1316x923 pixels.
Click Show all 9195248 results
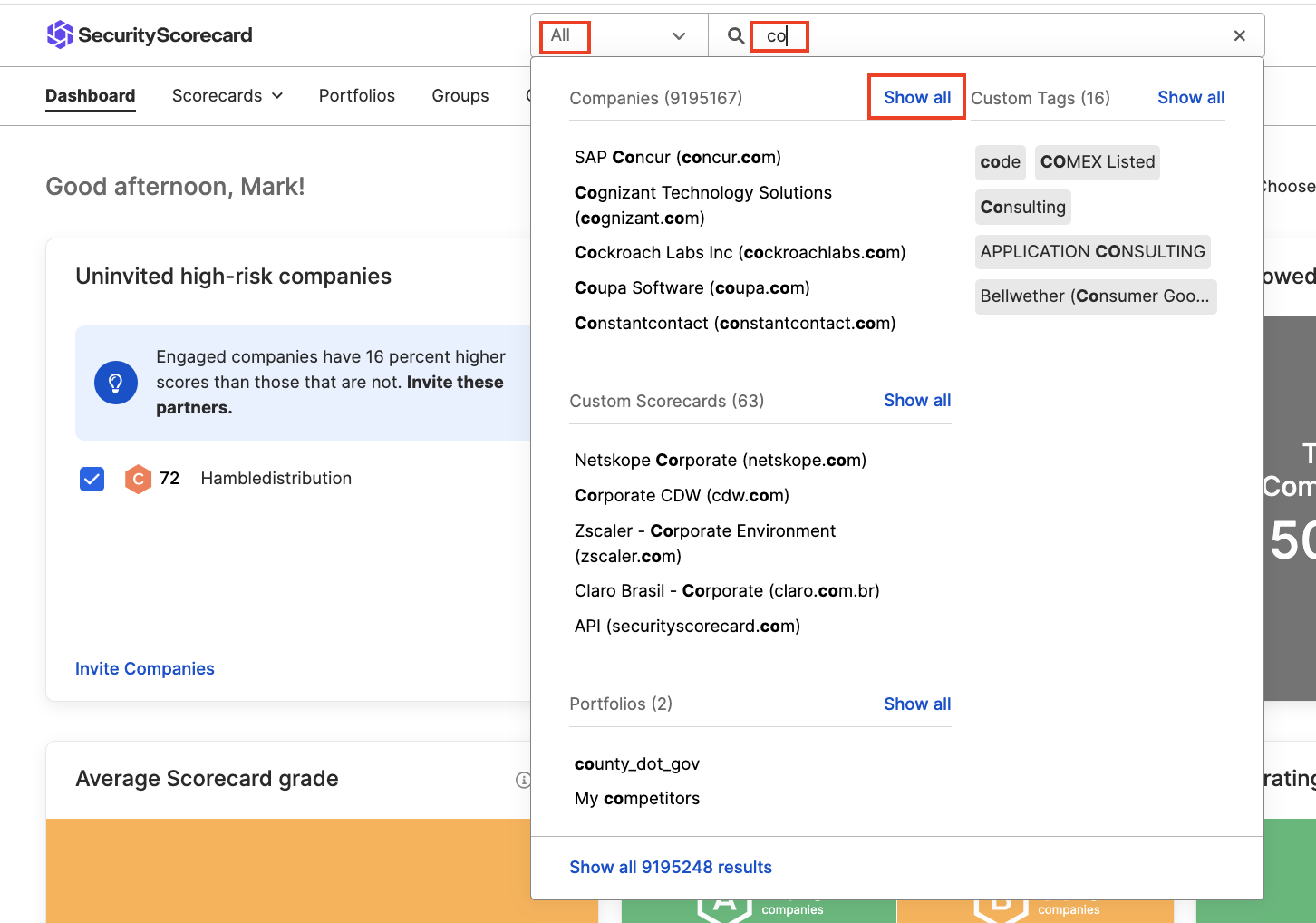click(x=671, y=867)
